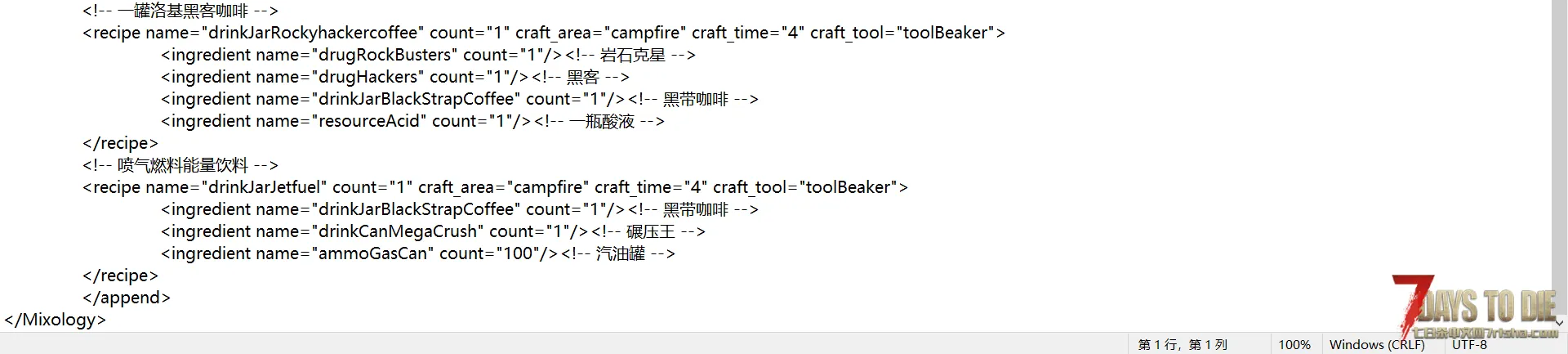Place cursor in the drinkJarRockyhackercoffee recipe name
The width and height of the screenshot is (1568, 354).
(313, 33)
